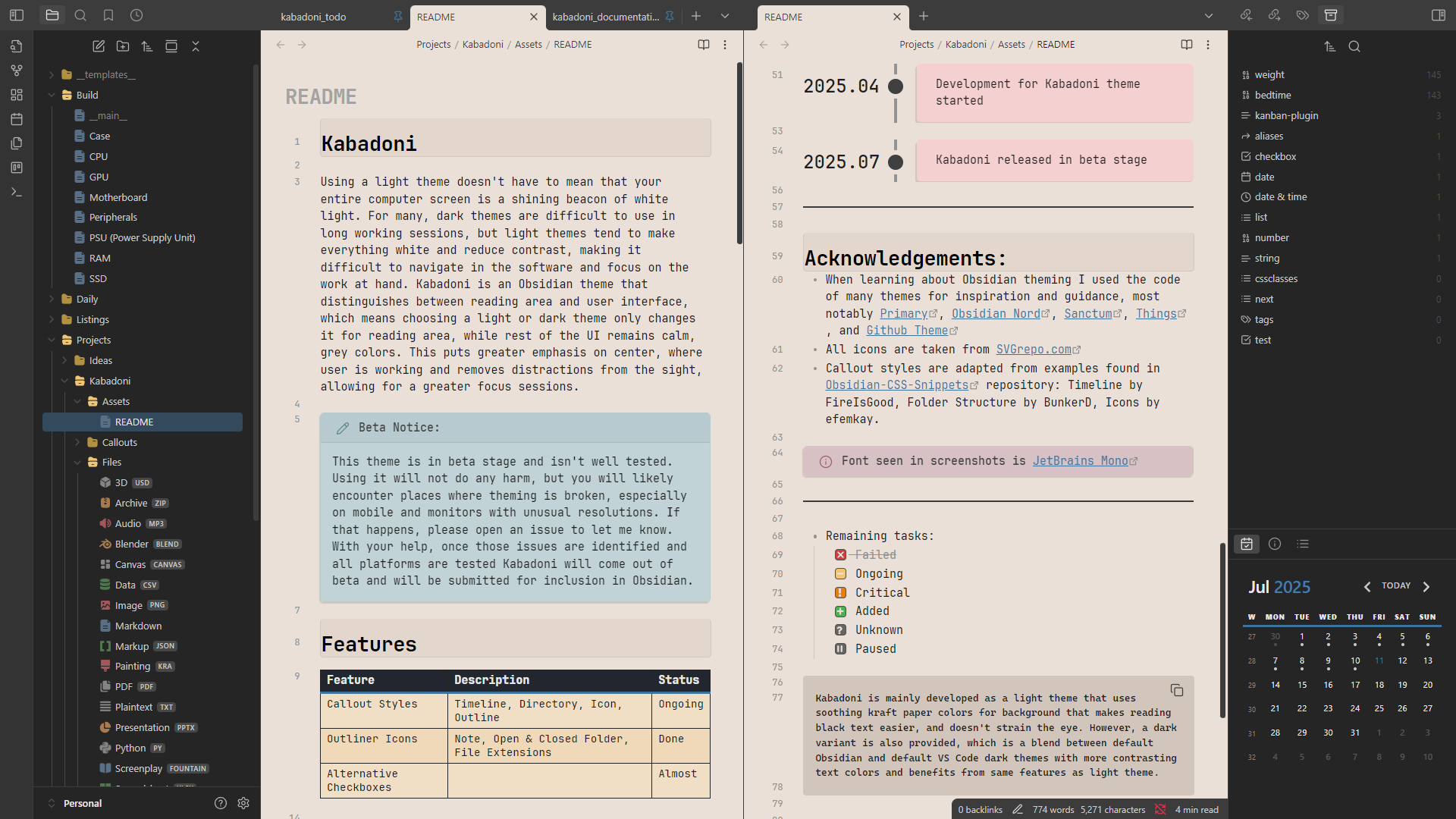The width and height of the screenshot is (1456, 819).
Task: Toggle reading view in left pane
Action: [x=703, y=45]
